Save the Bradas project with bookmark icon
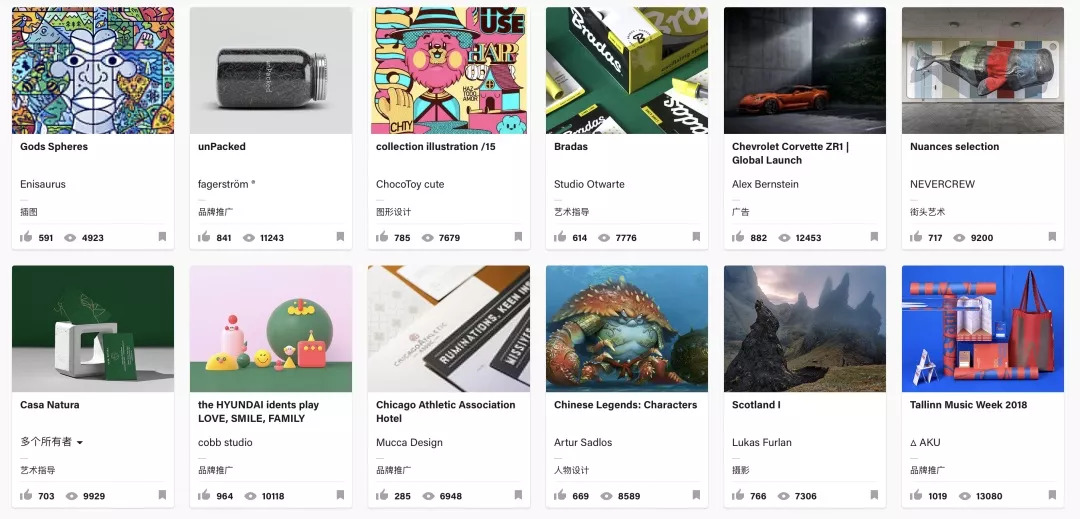Image resolution: width=1080 pixels, height=519 pixels. pos(696,237)
